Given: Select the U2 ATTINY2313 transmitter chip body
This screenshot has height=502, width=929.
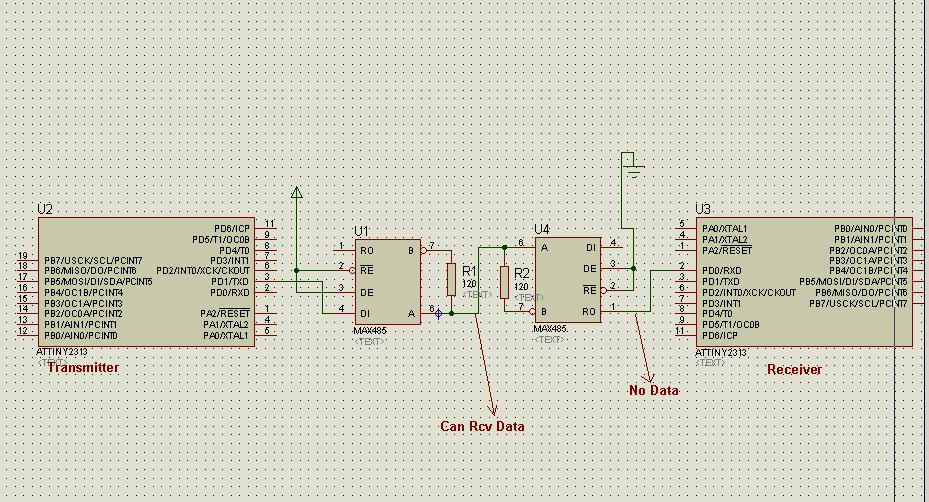Looking at the screenshot, I should [147, 282].
